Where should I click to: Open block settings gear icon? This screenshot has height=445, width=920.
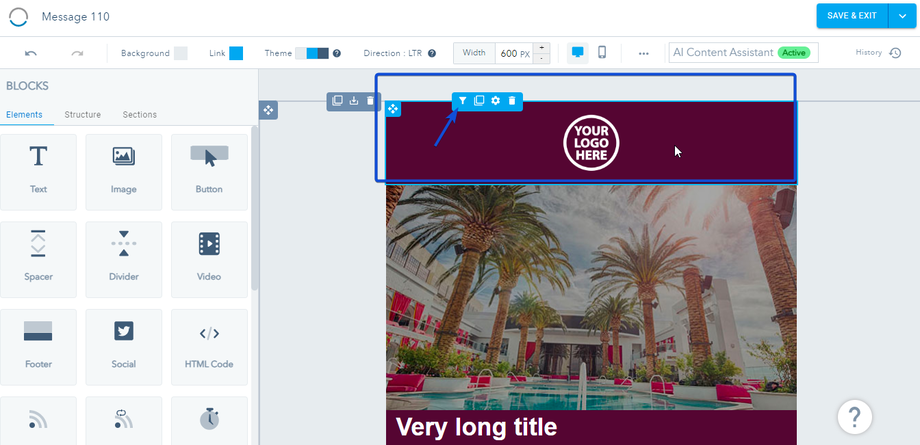[x=496, y=101]
